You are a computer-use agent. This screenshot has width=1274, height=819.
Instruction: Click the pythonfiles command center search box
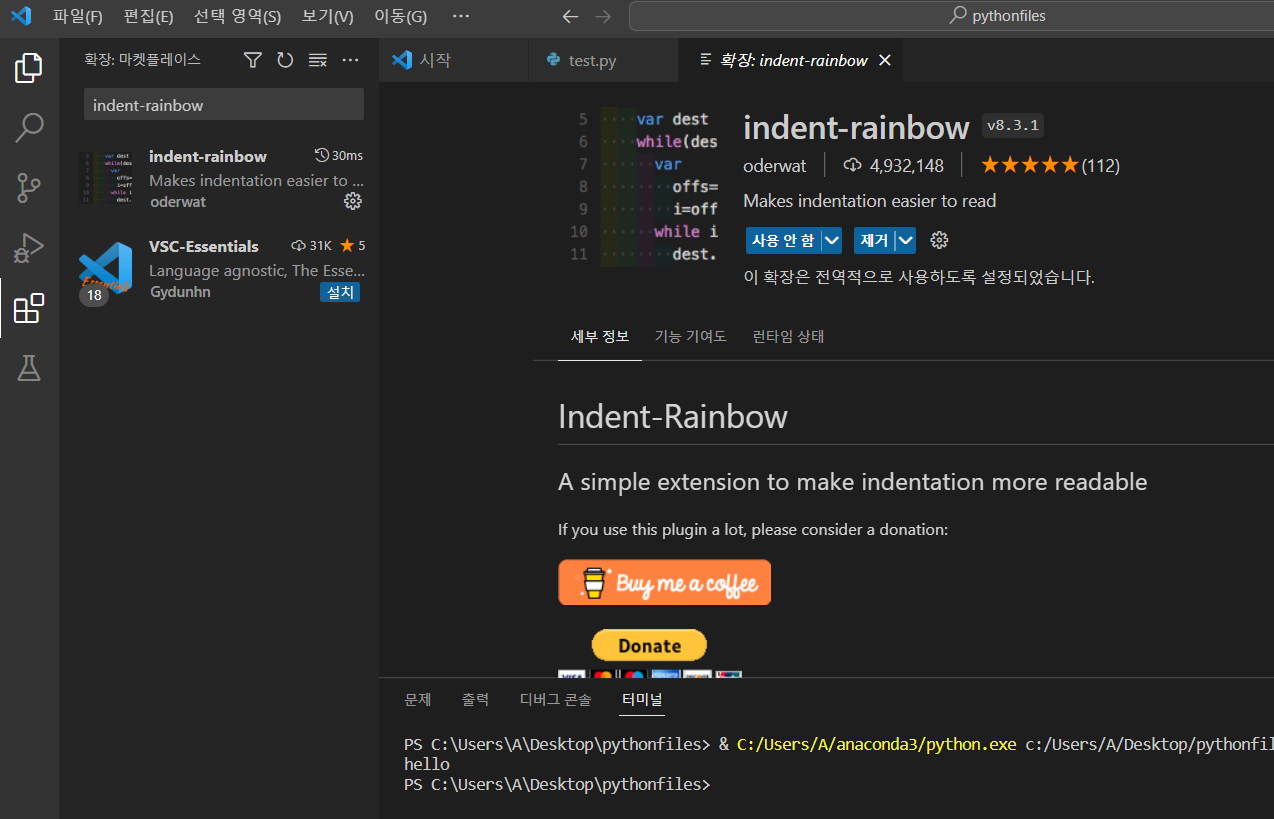tap(950, 16)
